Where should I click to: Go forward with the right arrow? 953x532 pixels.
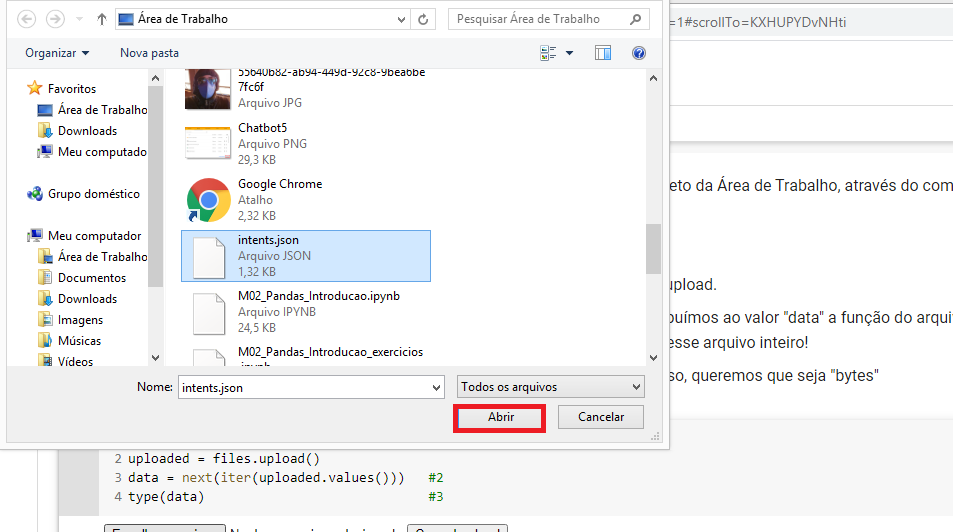tap(55, 19)
